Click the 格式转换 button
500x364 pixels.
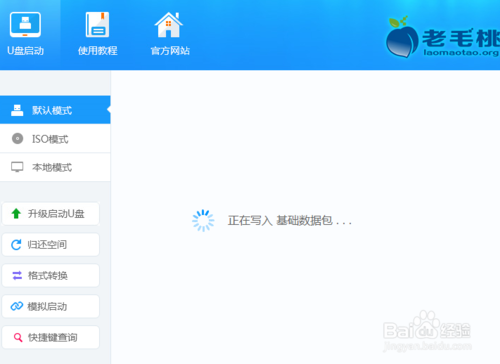click(x=51, y=275)
